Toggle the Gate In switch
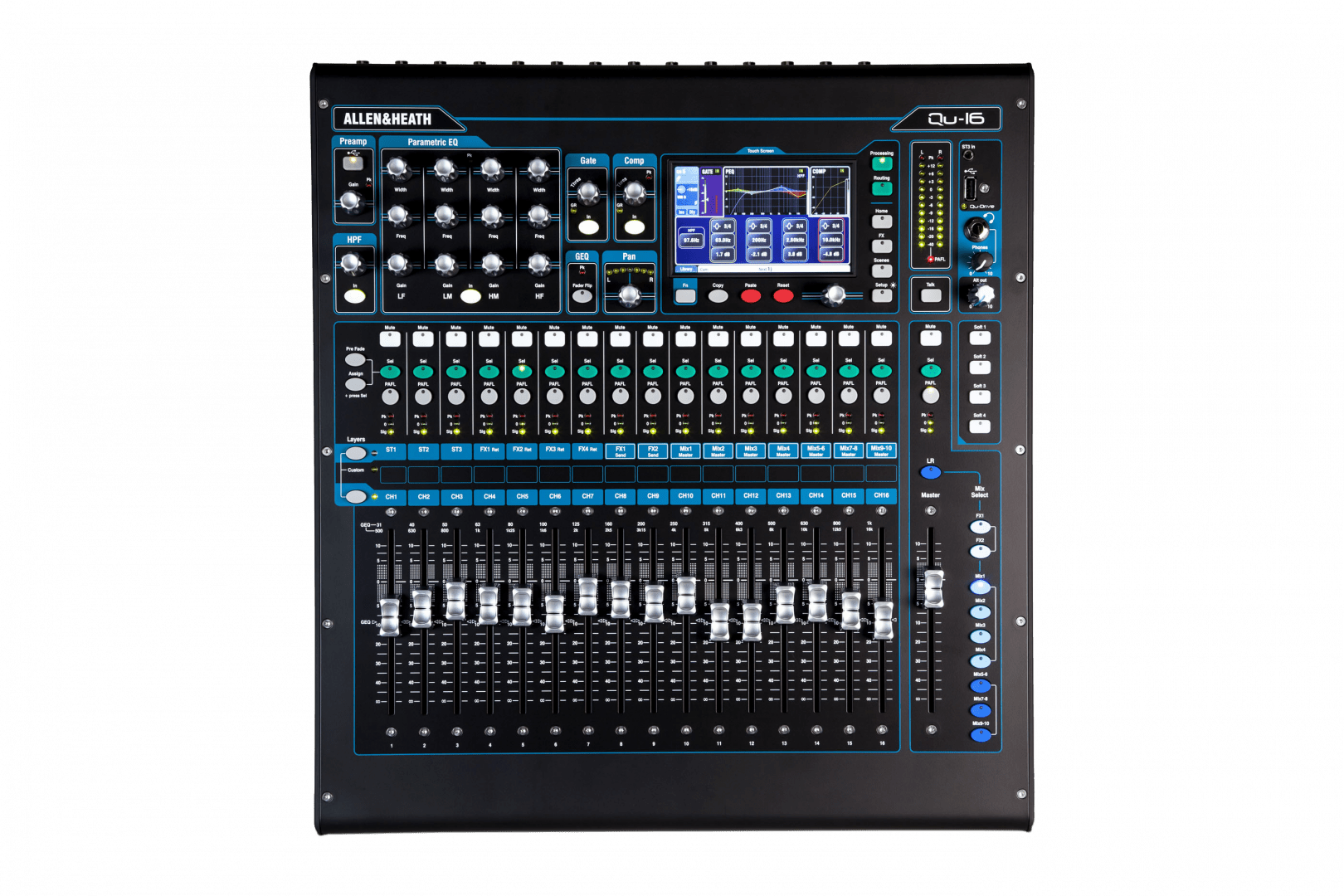 [x=588, y=226]
